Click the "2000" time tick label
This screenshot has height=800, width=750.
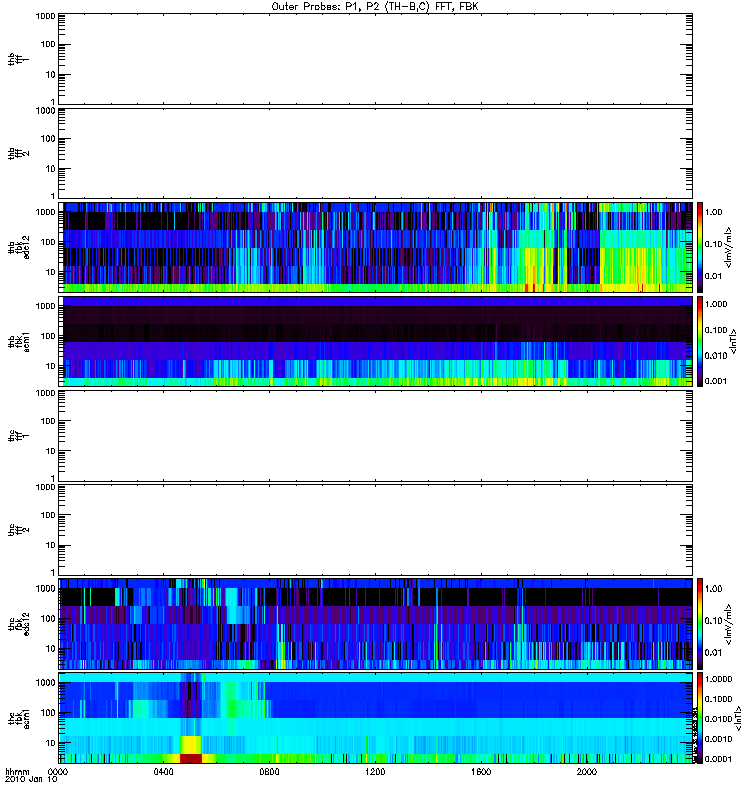click(x=587, y=772)
